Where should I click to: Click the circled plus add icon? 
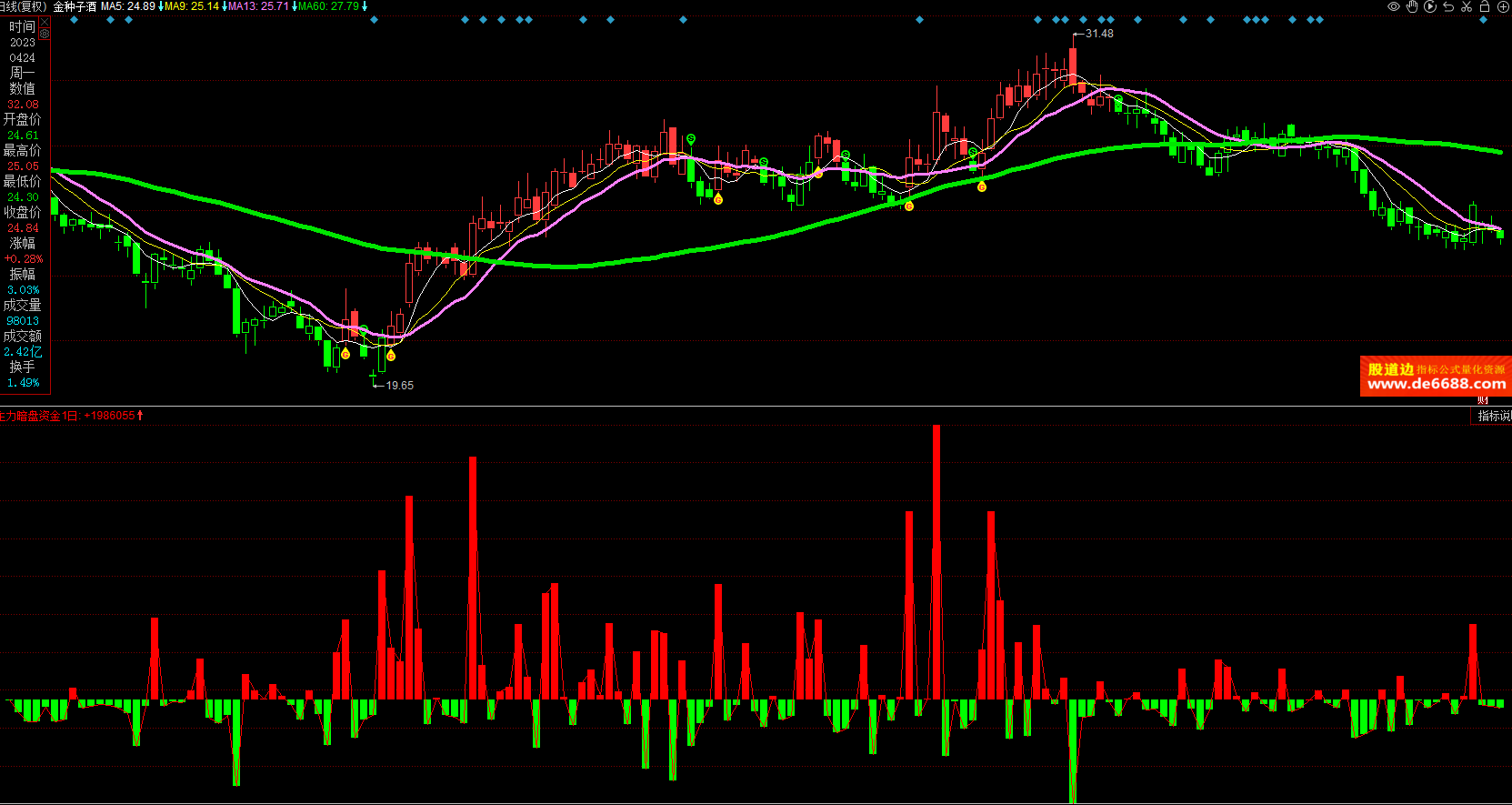coord(1503,6)
